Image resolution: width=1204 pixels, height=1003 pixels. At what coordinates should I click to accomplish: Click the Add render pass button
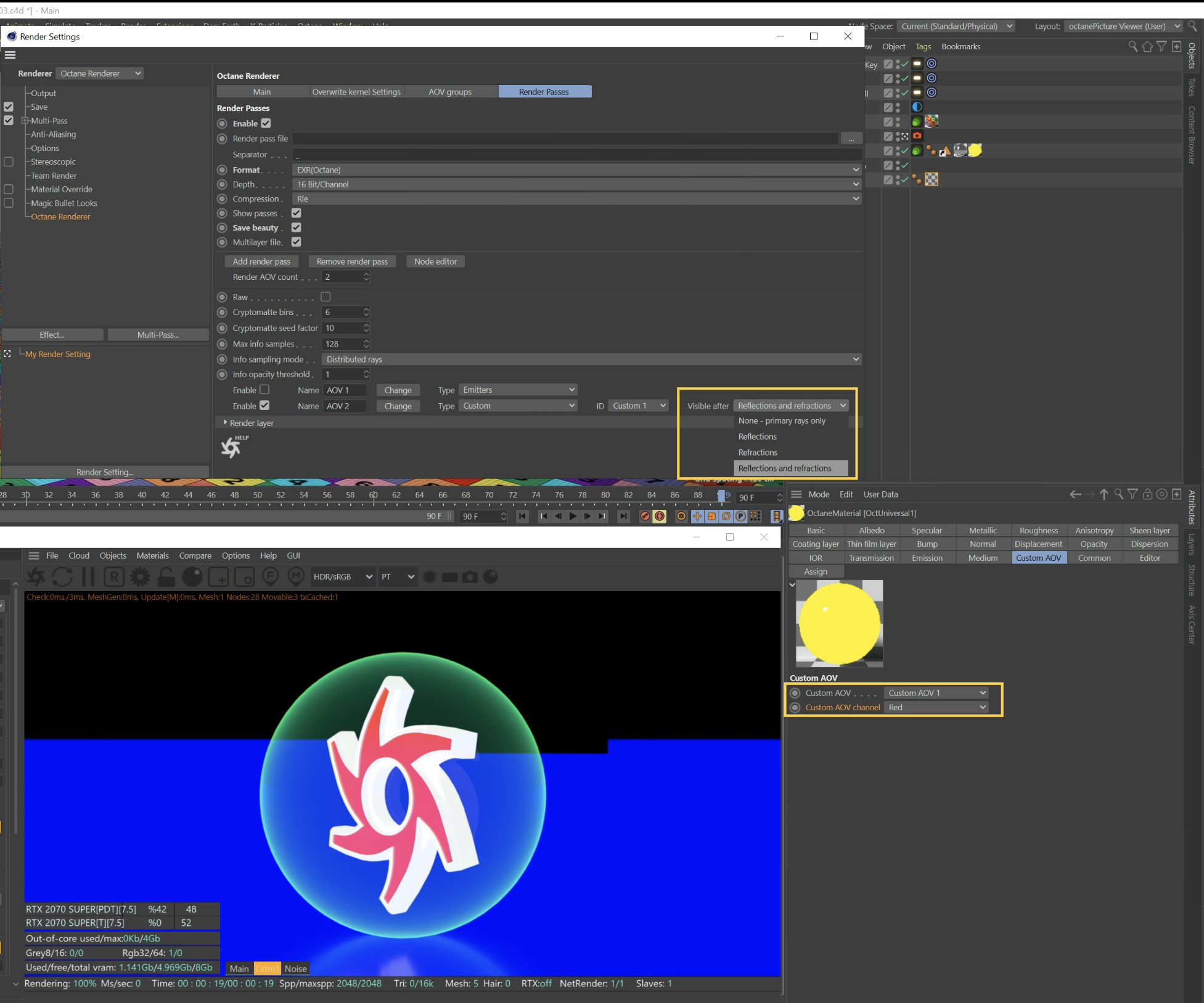(x=261, y=261)
